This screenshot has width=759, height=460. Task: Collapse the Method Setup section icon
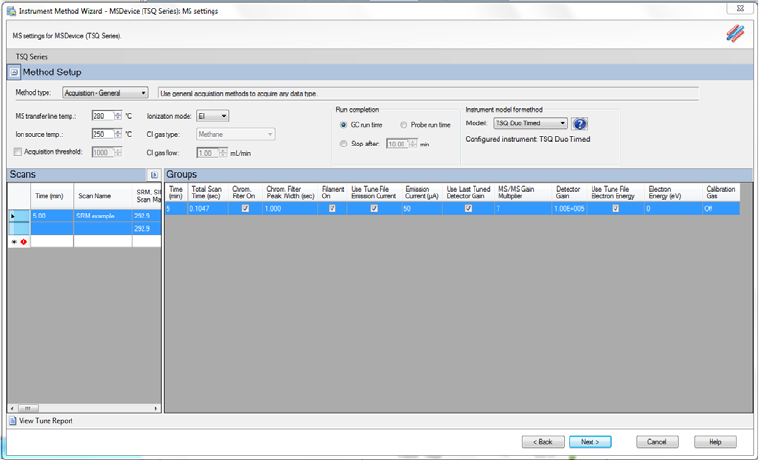coord(14,73)
